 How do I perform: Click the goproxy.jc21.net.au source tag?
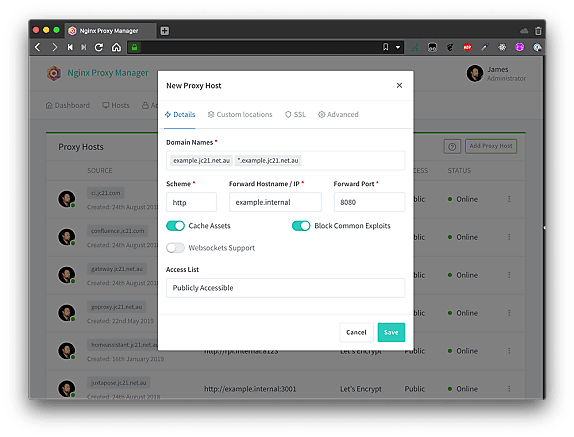click(116, 307)
